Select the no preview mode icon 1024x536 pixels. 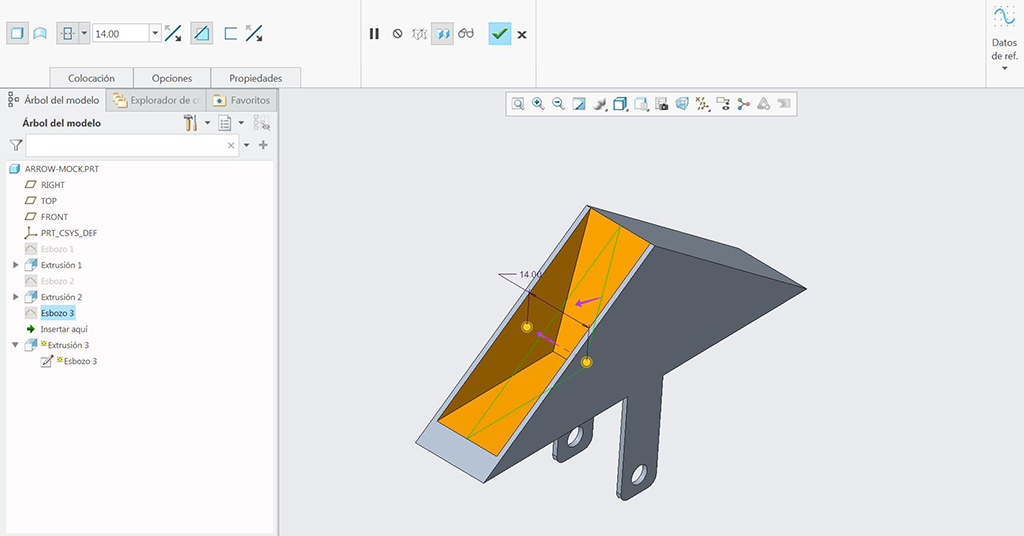(x=398, y=33)
